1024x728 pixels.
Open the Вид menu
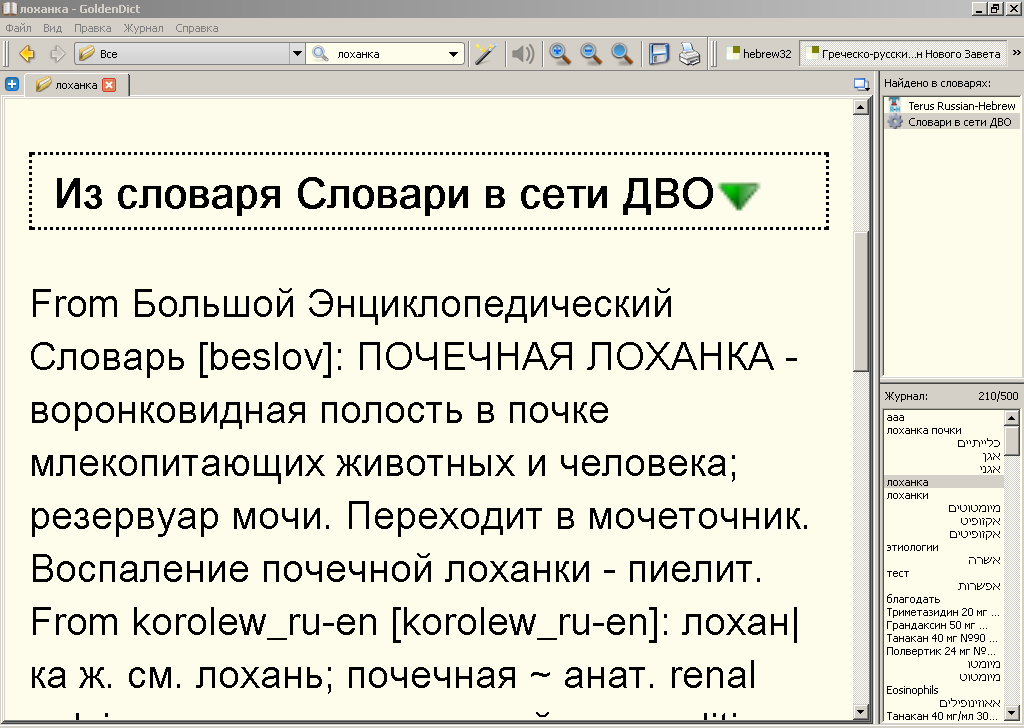click(x=52, y=28)
